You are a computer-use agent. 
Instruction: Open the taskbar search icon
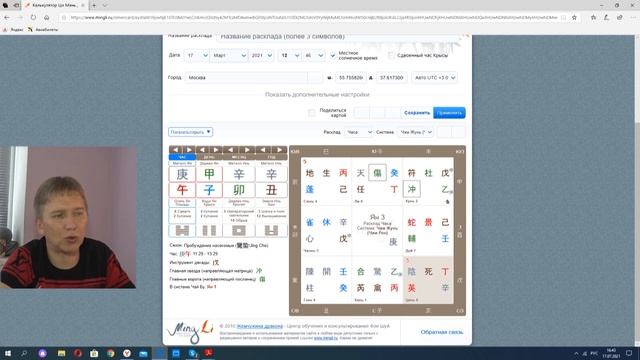pos(24,353)
